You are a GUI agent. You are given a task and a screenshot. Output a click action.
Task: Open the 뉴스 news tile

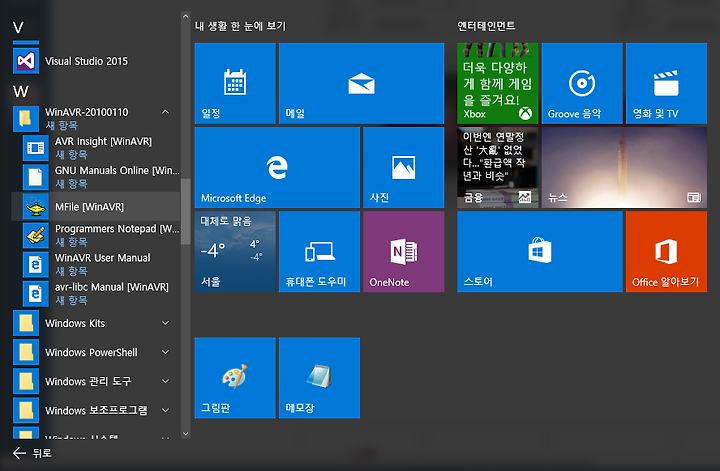tap(624, 168)
